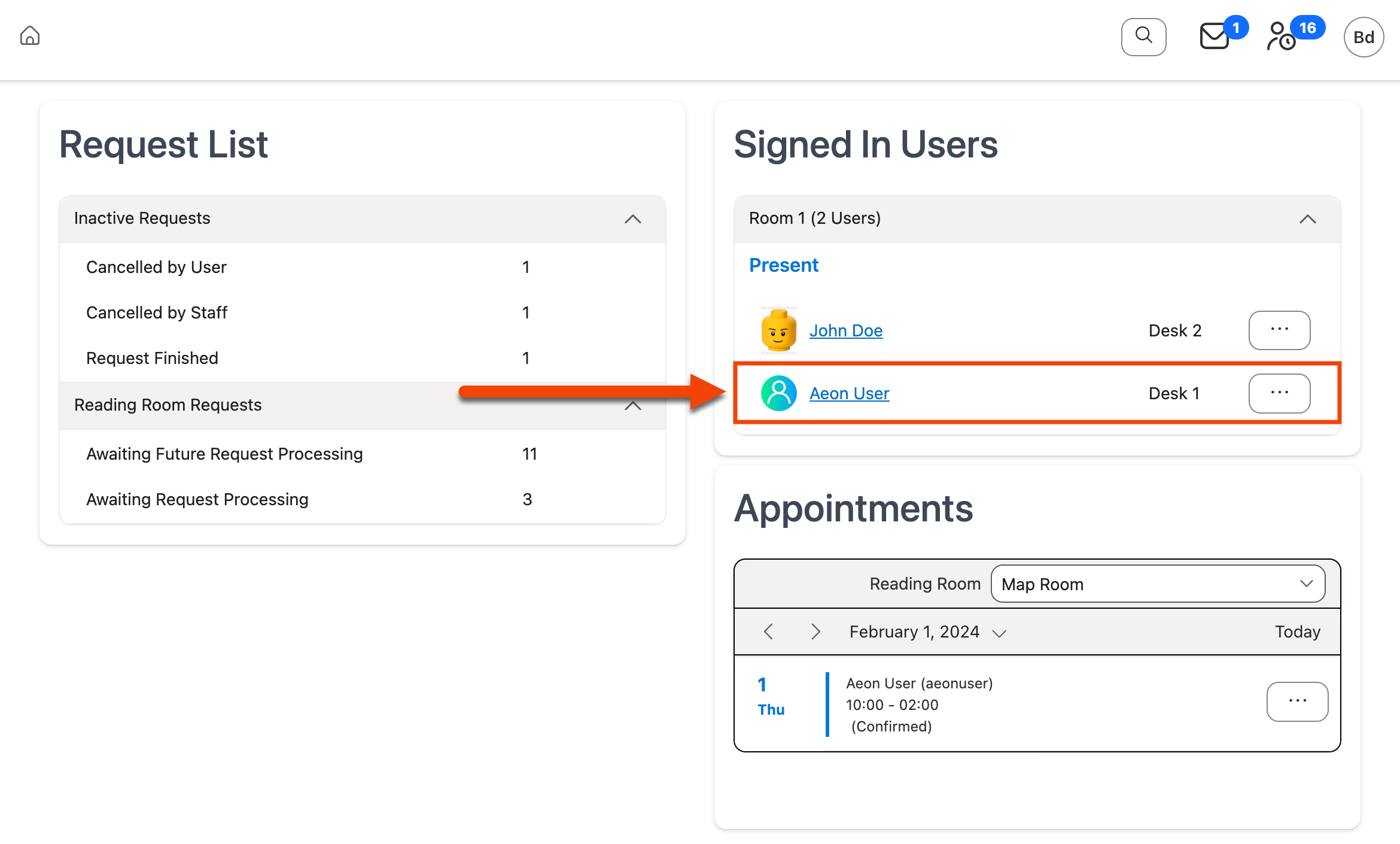Viewport: 1400px width, 844px height.
Task: Open John Doe's more options menu
Action: (1279, 330)
